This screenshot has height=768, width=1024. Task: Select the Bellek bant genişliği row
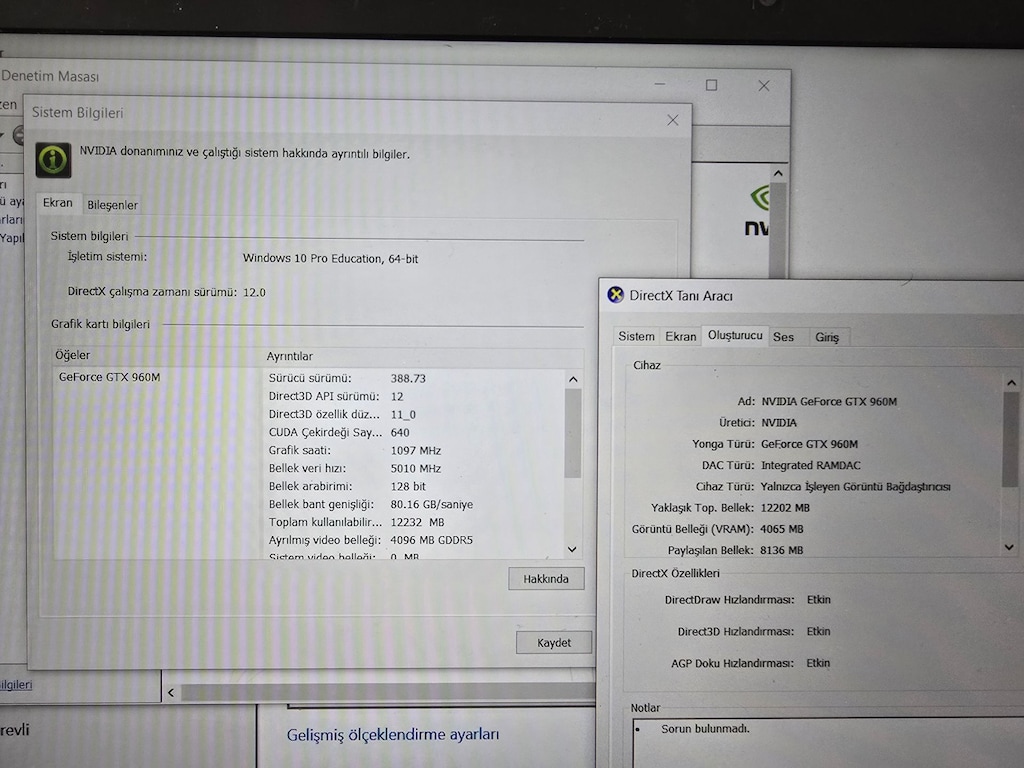point(414,504)
